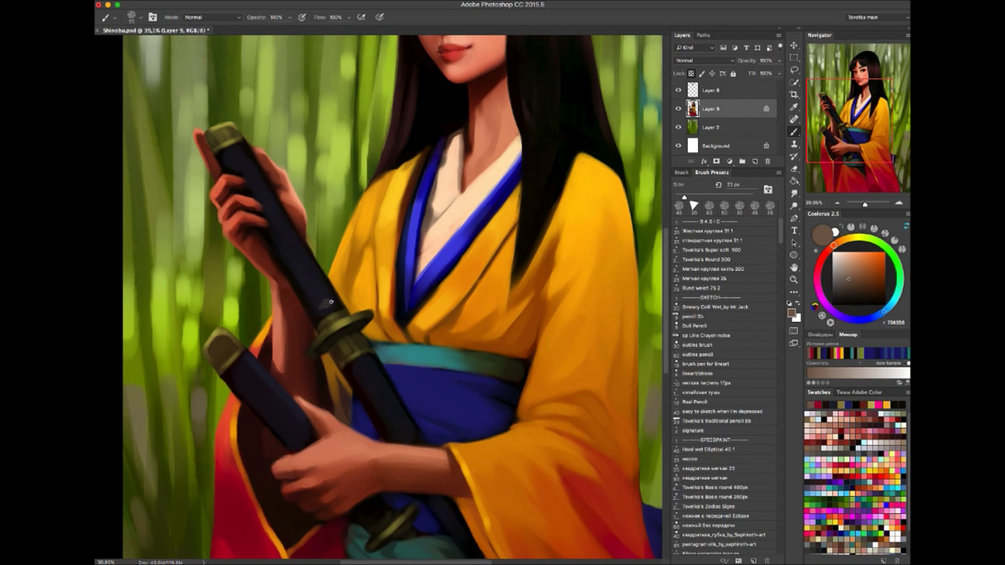1005x565 pixels.
Task: Select the Quick Selection tool
Action: tap(793, 82)
